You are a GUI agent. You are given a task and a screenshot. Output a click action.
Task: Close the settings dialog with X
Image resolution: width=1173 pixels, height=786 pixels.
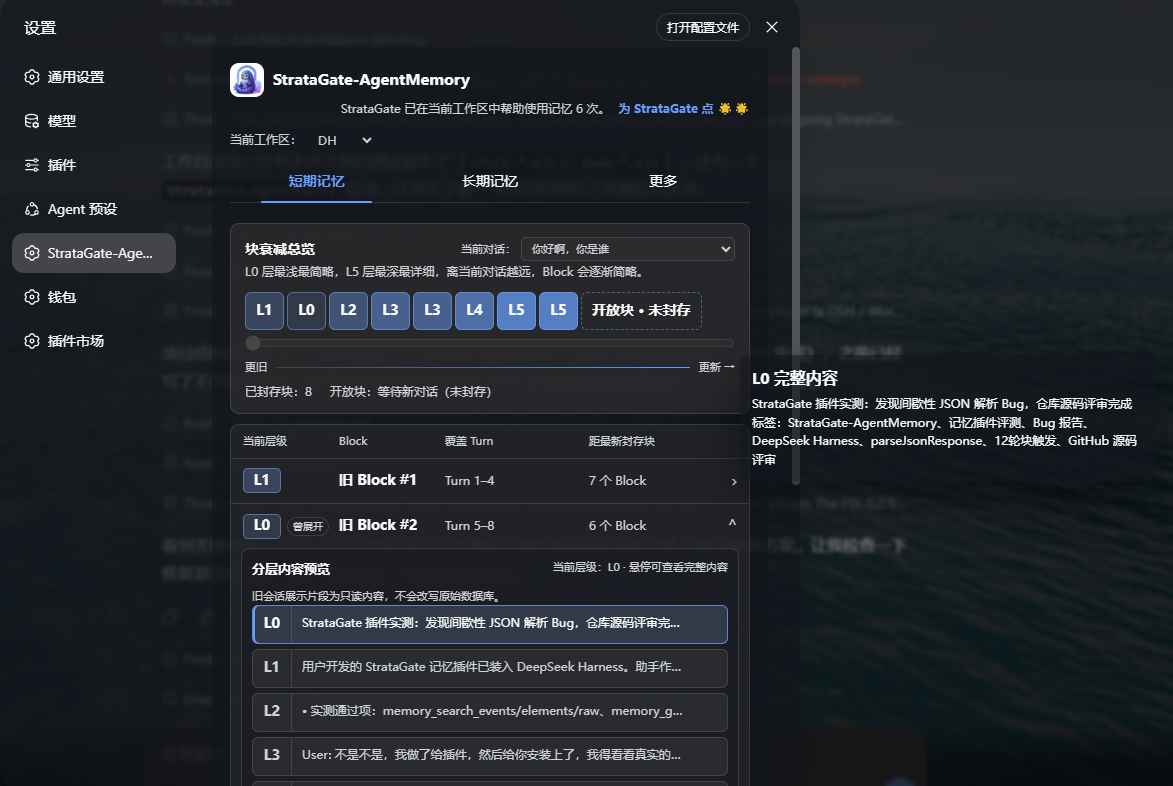pos(772,27)
